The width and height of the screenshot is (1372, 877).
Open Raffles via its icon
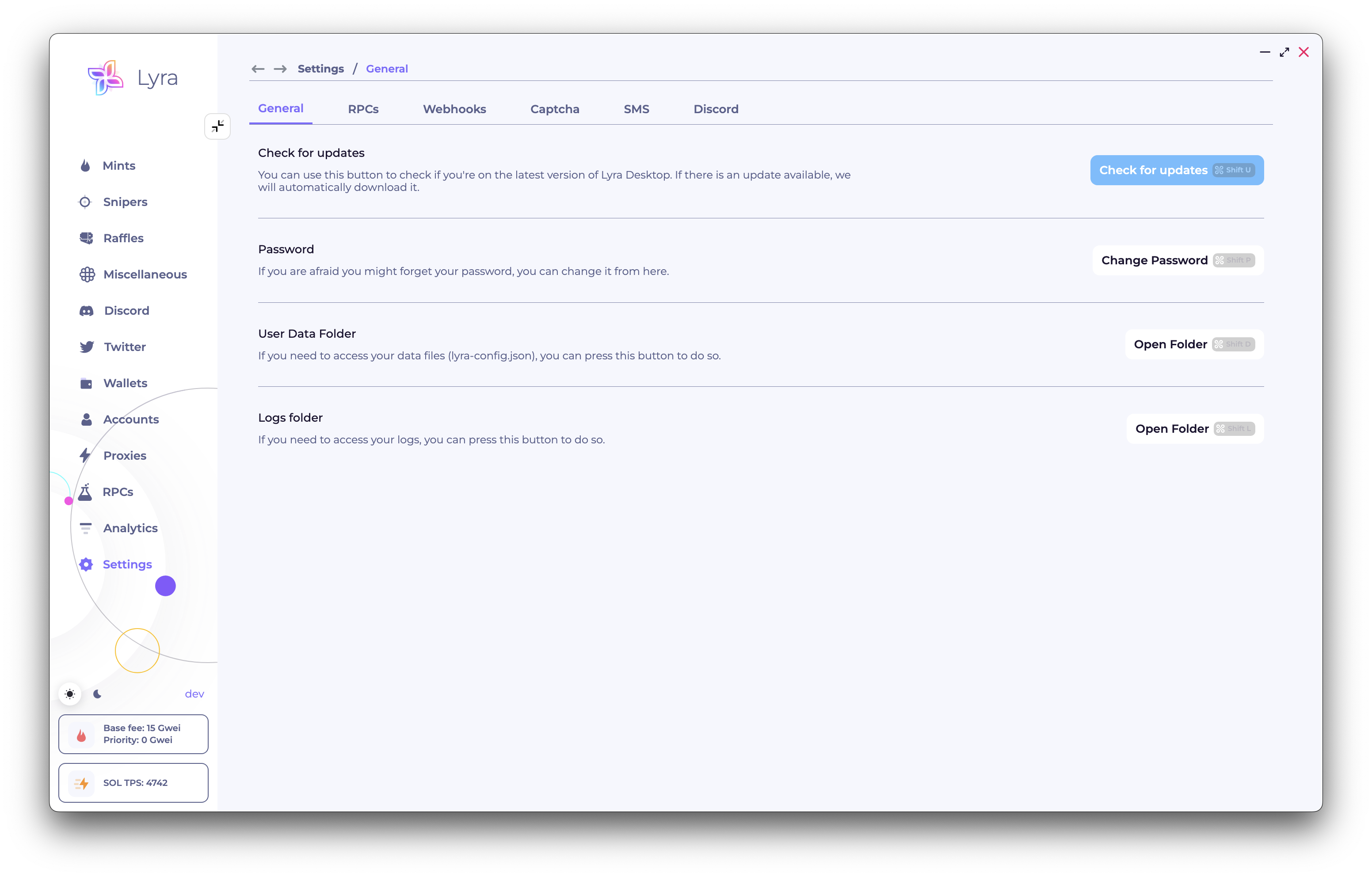[86, 238]
